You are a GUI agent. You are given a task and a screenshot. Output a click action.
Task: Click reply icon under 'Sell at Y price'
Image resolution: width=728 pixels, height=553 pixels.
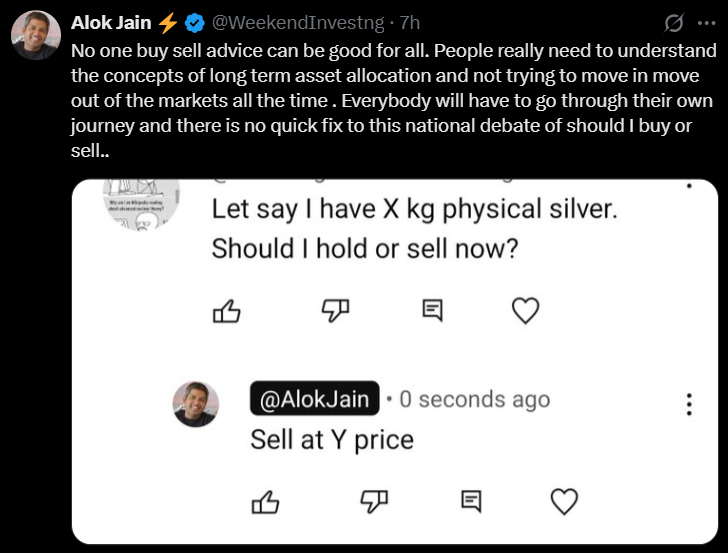pyautogui.click(x=470, y=500)
